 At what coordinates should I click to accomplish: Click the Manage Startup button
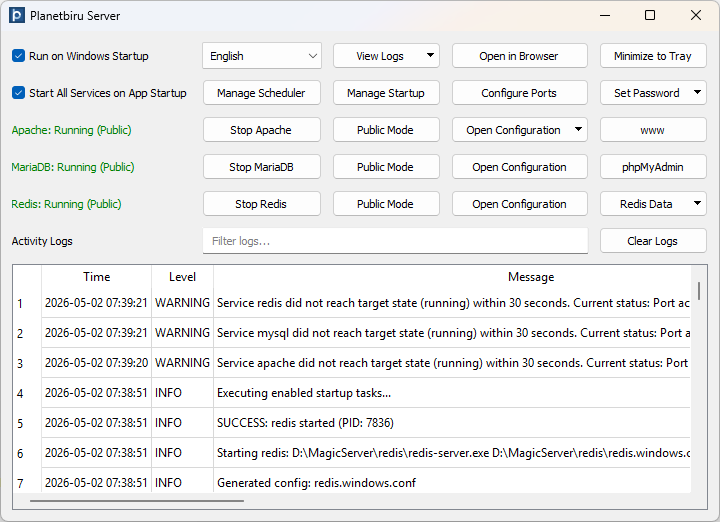tap(386, 93)
